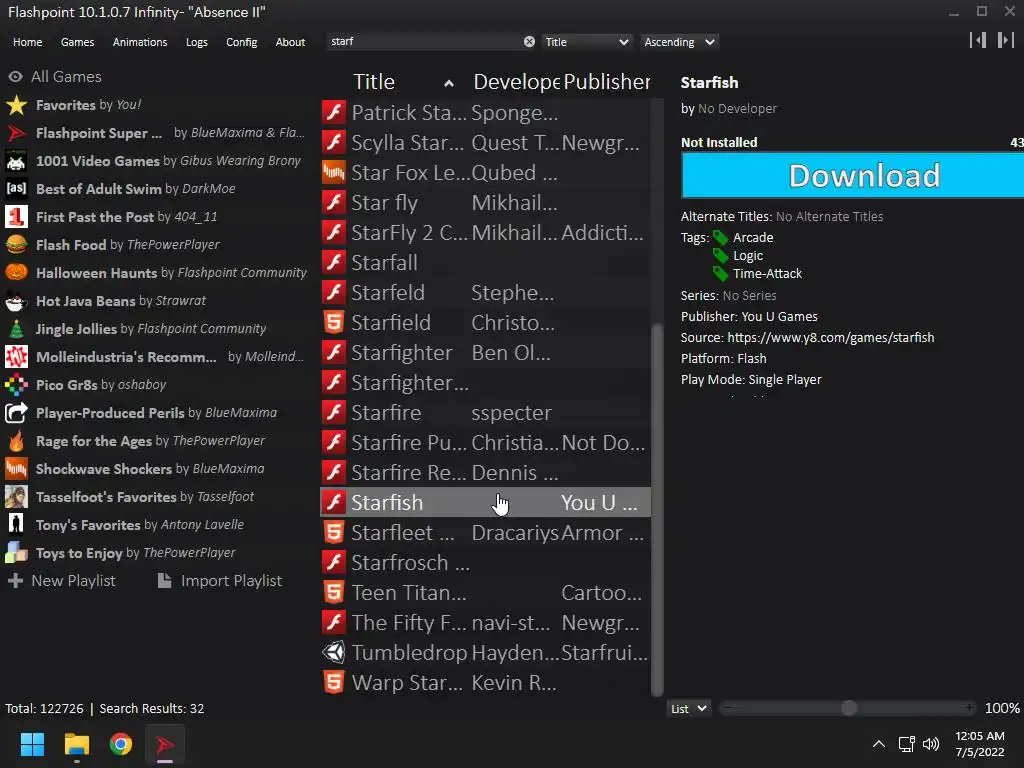Viewport: 1024px width, 768px height.
Task: Open the About tab
Action: coord(290,42)
